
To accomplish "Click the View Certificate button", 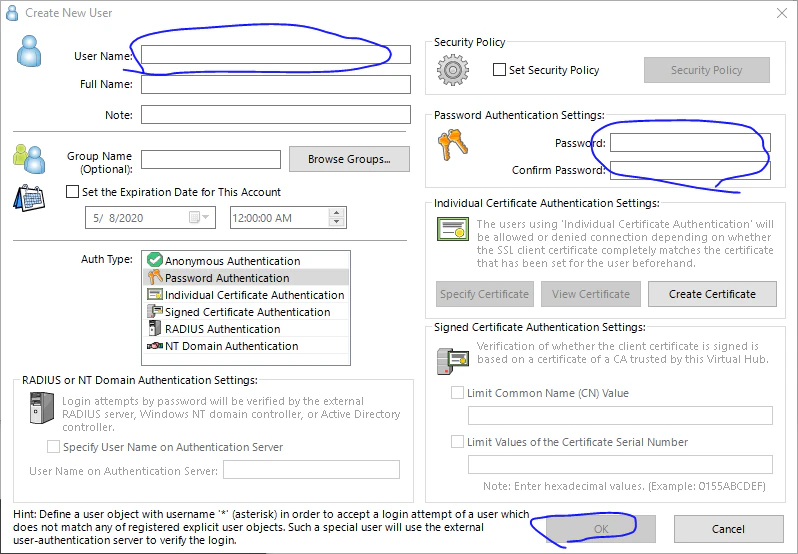I will 590,294.
